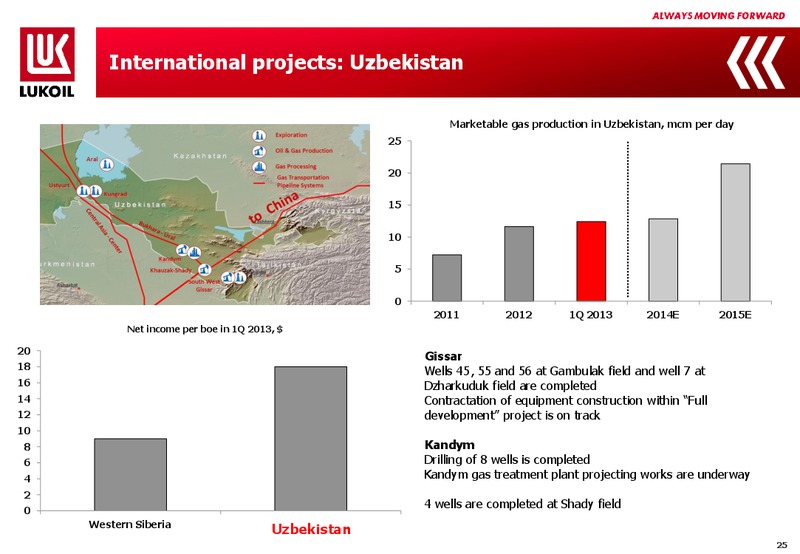The image size is (800, 554).
Task: Click the red 'Uzbekistan' axis label
Action: 311,530
